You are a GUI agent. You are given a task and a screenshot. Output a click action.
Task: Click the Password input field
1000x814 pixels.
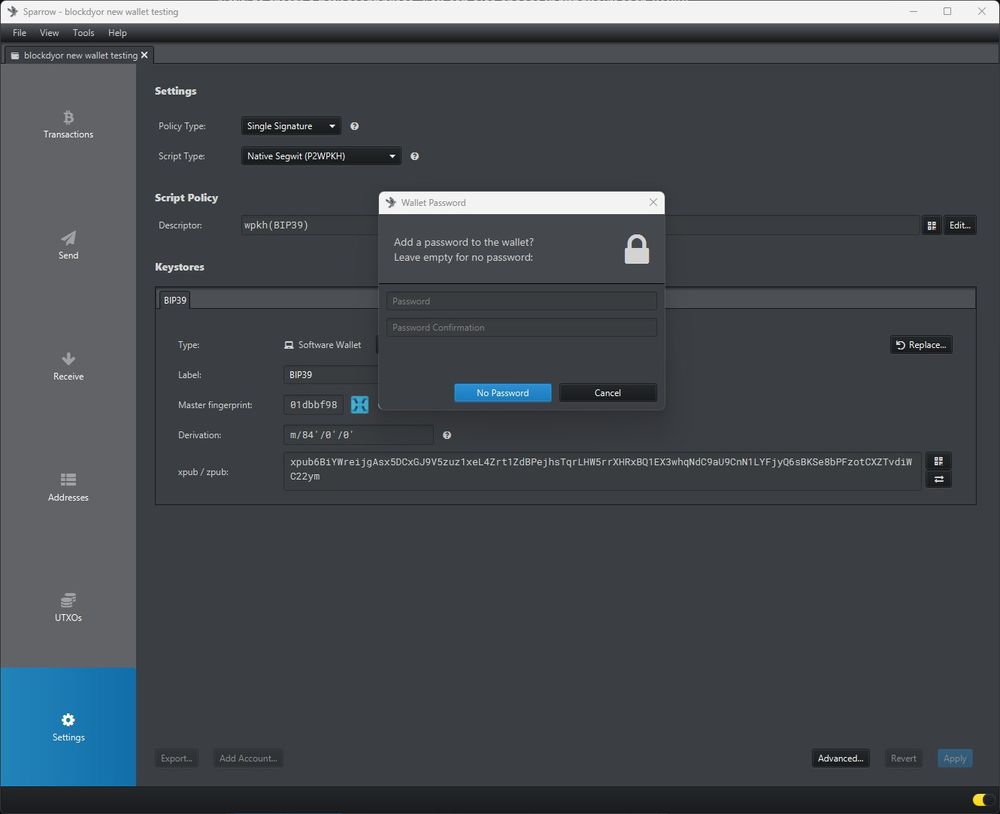pyautogui.click(x=521, y=301)
